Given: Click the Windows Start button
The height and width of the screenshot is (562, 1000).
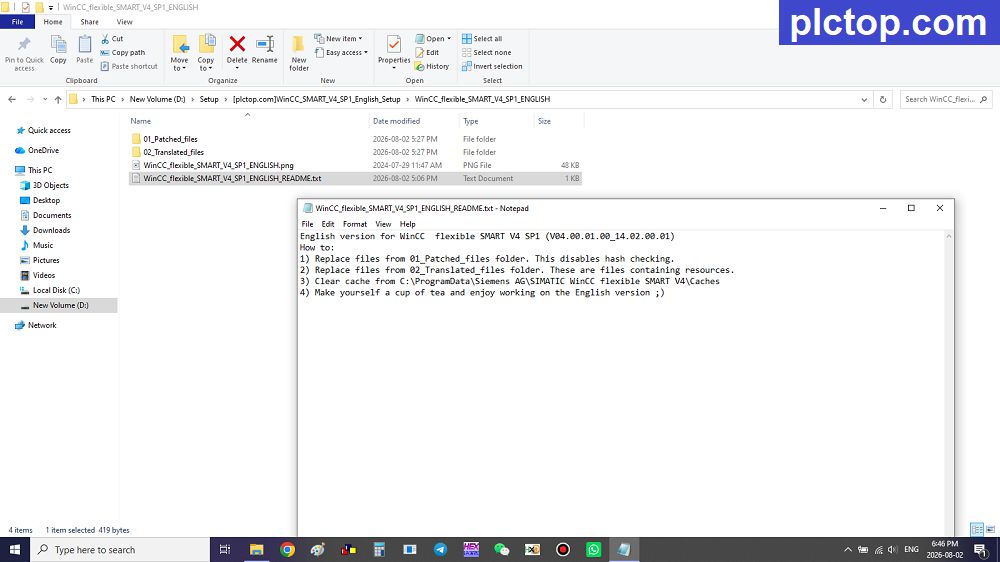Looking at the screenshot, I should point(15,549).
